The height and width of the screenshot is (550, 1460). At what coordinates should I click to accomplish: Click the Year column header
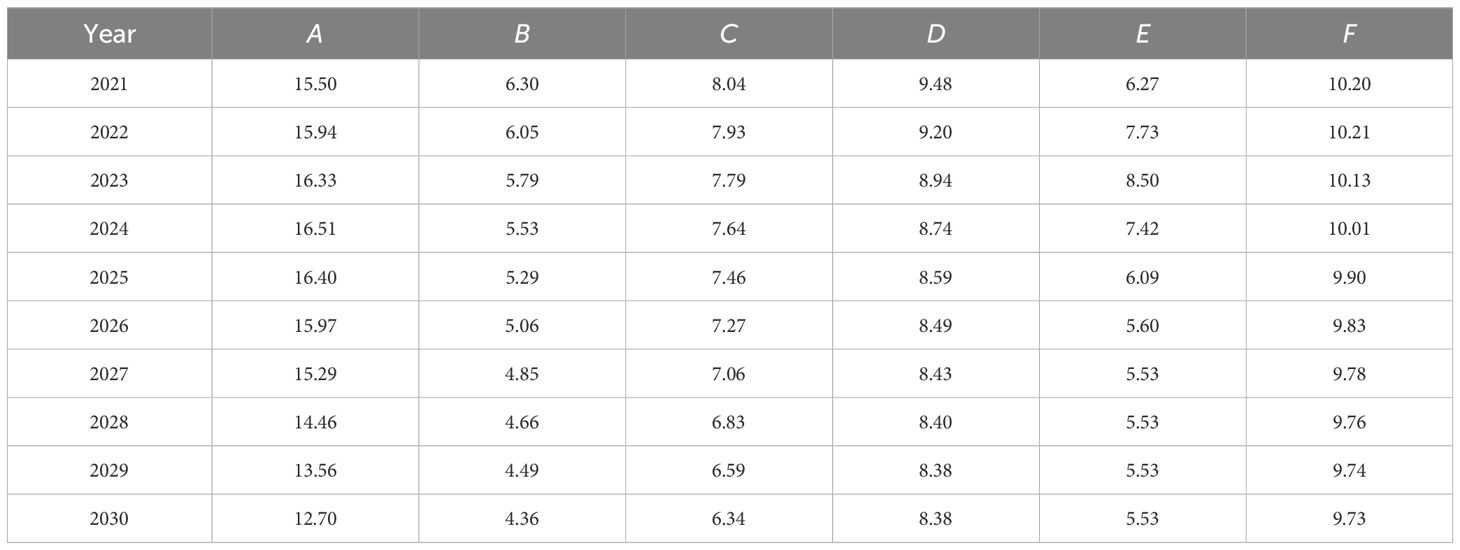109,34
